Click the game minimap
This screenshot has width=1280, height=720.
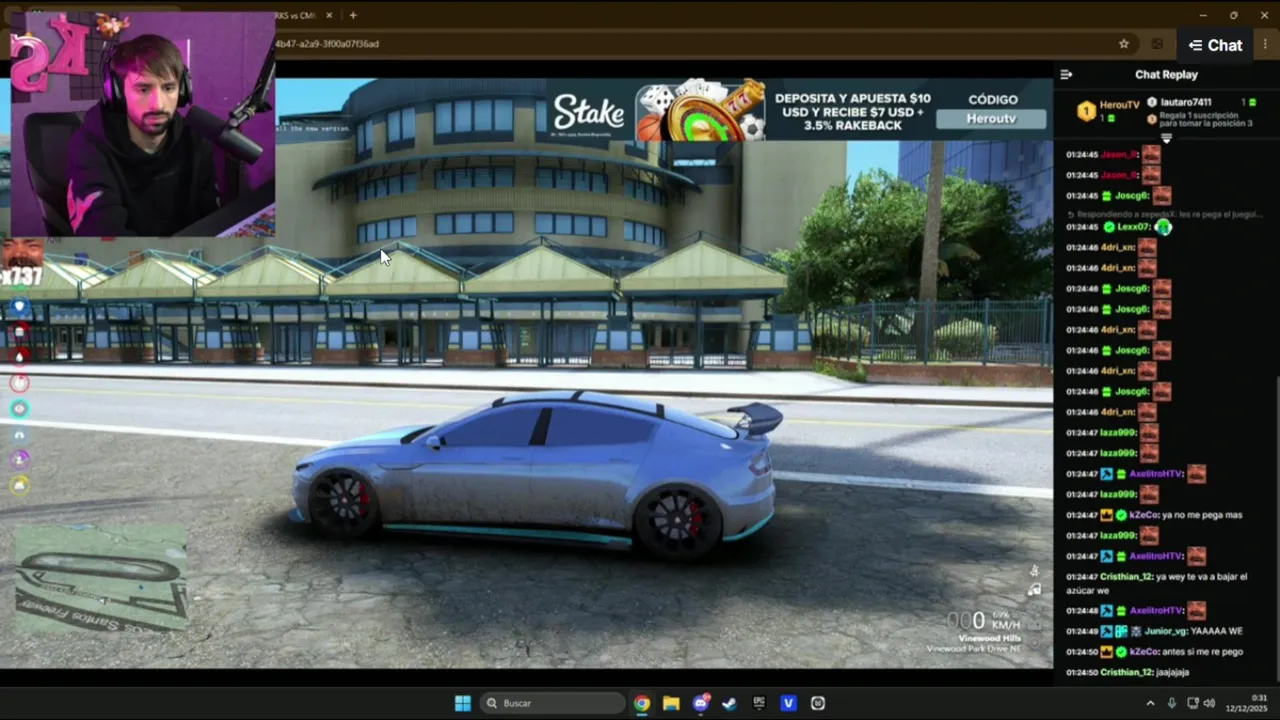point(100,581)
